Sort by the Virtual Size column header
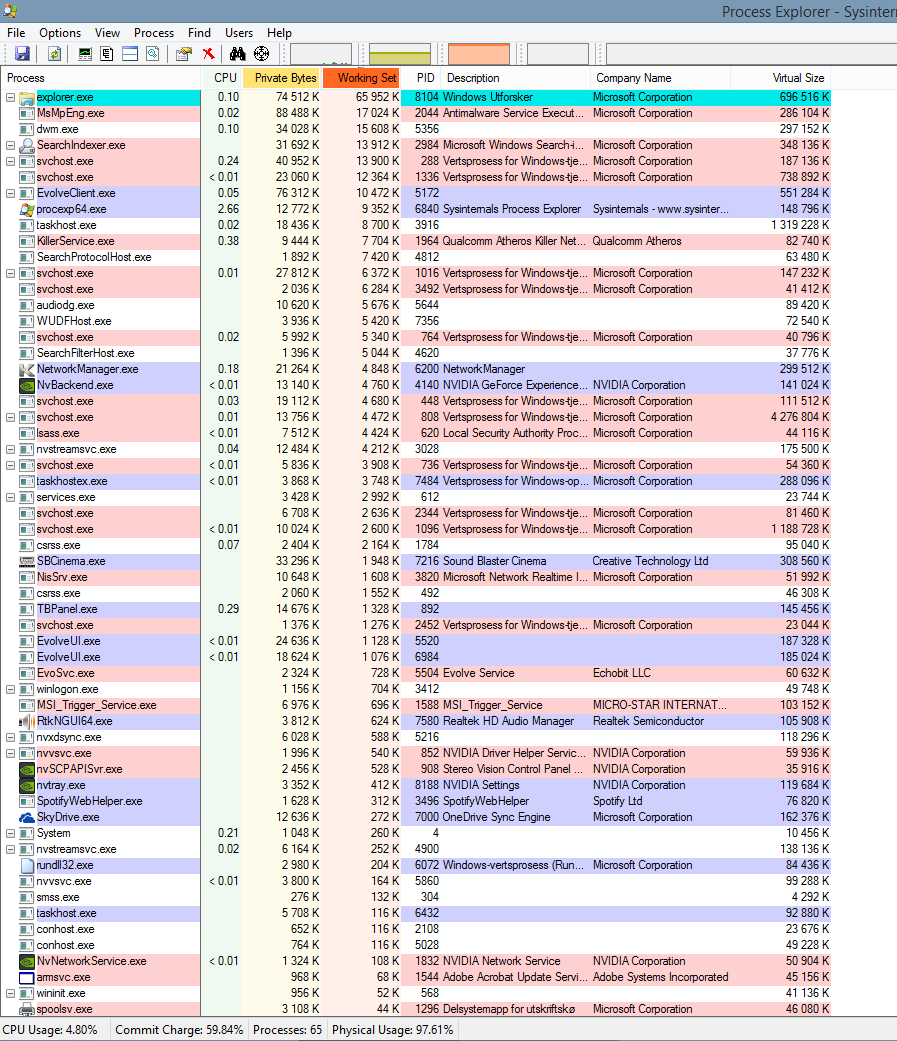The image size is (897, 1041). pos(781,78)
